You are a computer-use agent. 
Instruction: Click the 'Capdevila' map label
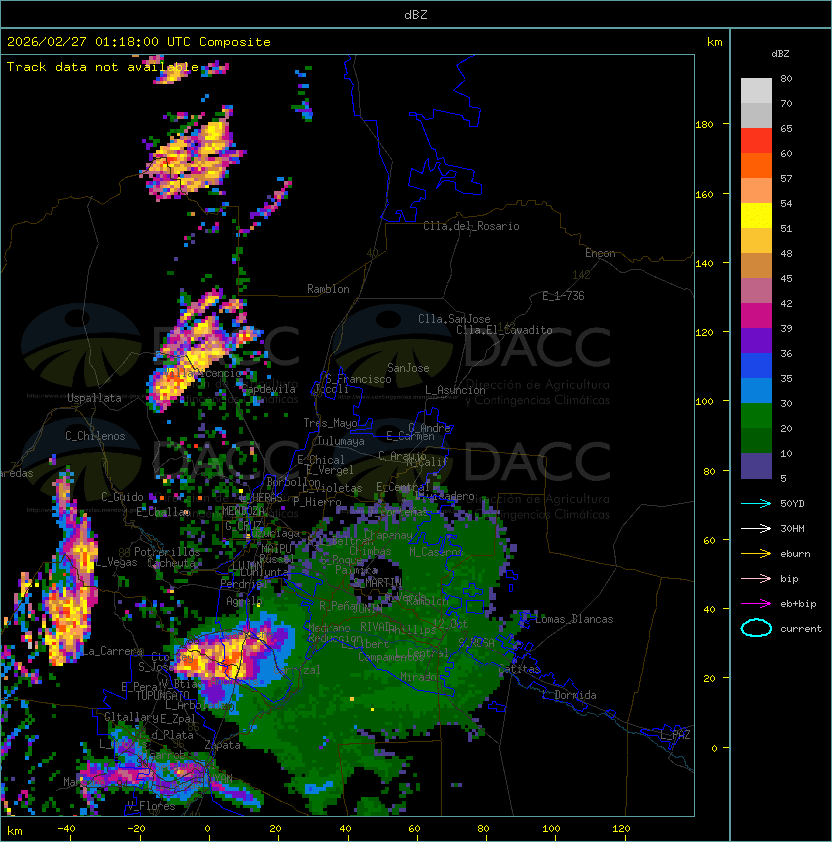pos(269,389)
